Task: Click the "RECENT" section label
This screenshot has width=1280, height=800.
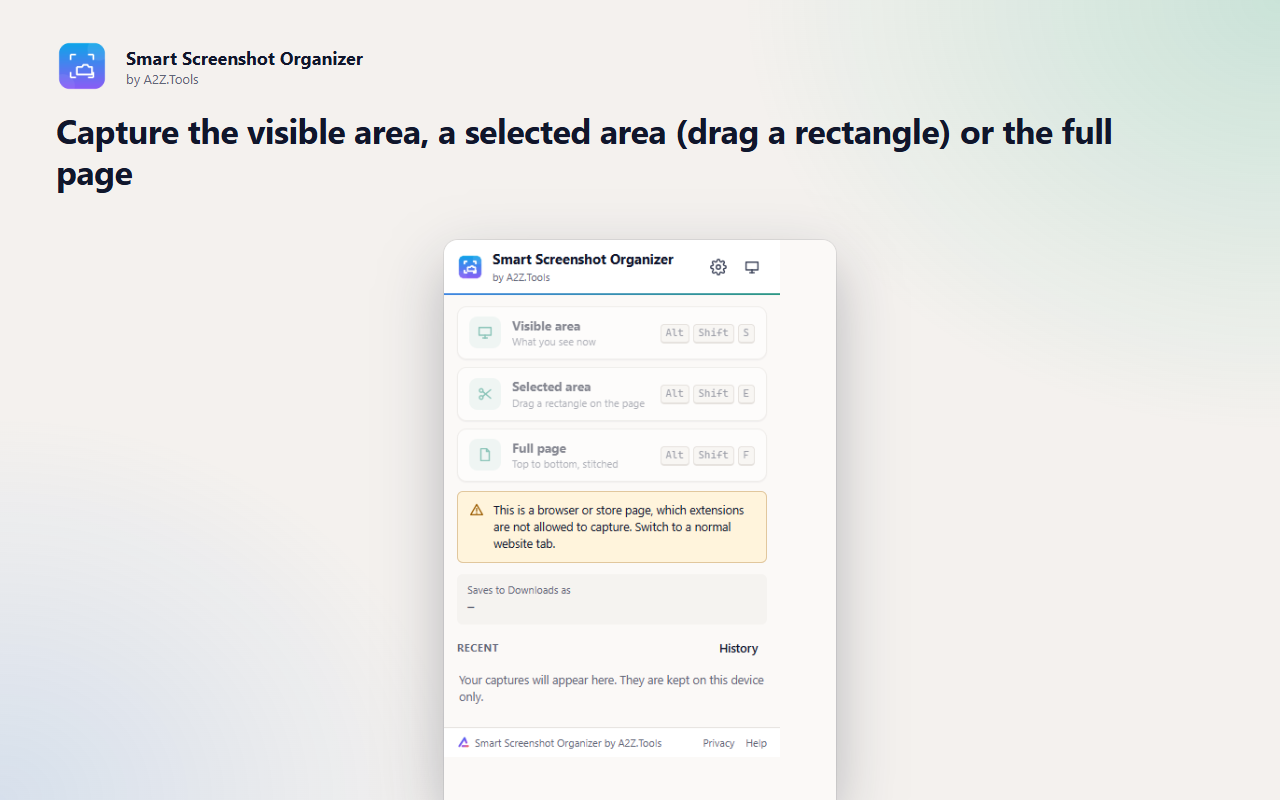Action: click(478, 648)
